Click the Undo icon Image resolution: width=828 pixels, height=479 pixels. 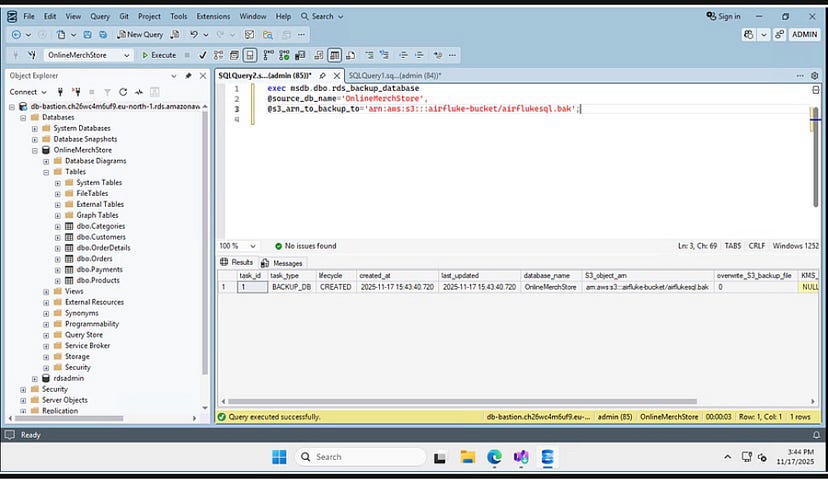(x=194, y=34)
